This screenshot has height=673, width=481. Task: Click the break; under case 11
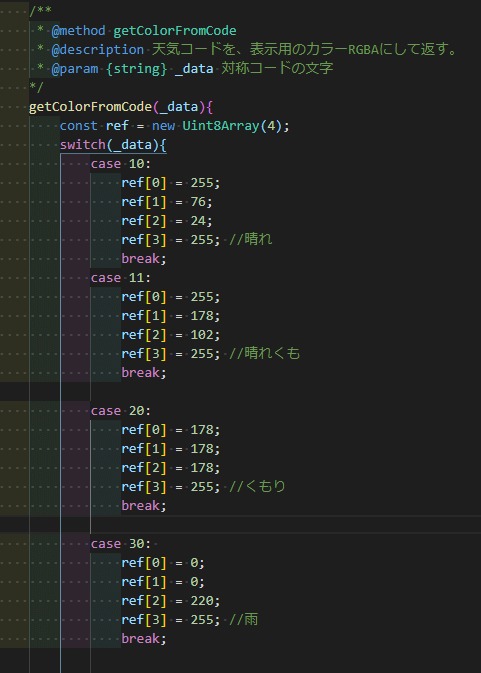(x=144, y=373)
